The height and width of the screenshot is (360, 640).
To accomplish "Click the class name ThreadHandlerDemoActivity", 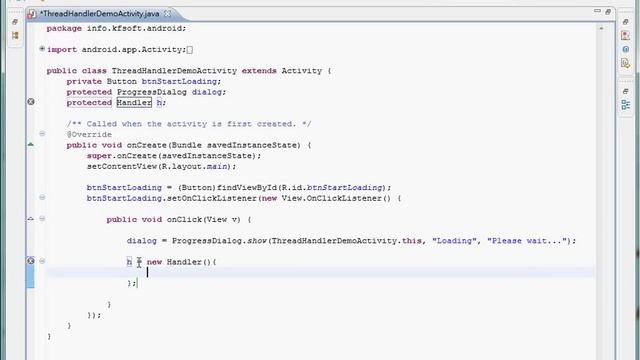I will pos(174,71).
